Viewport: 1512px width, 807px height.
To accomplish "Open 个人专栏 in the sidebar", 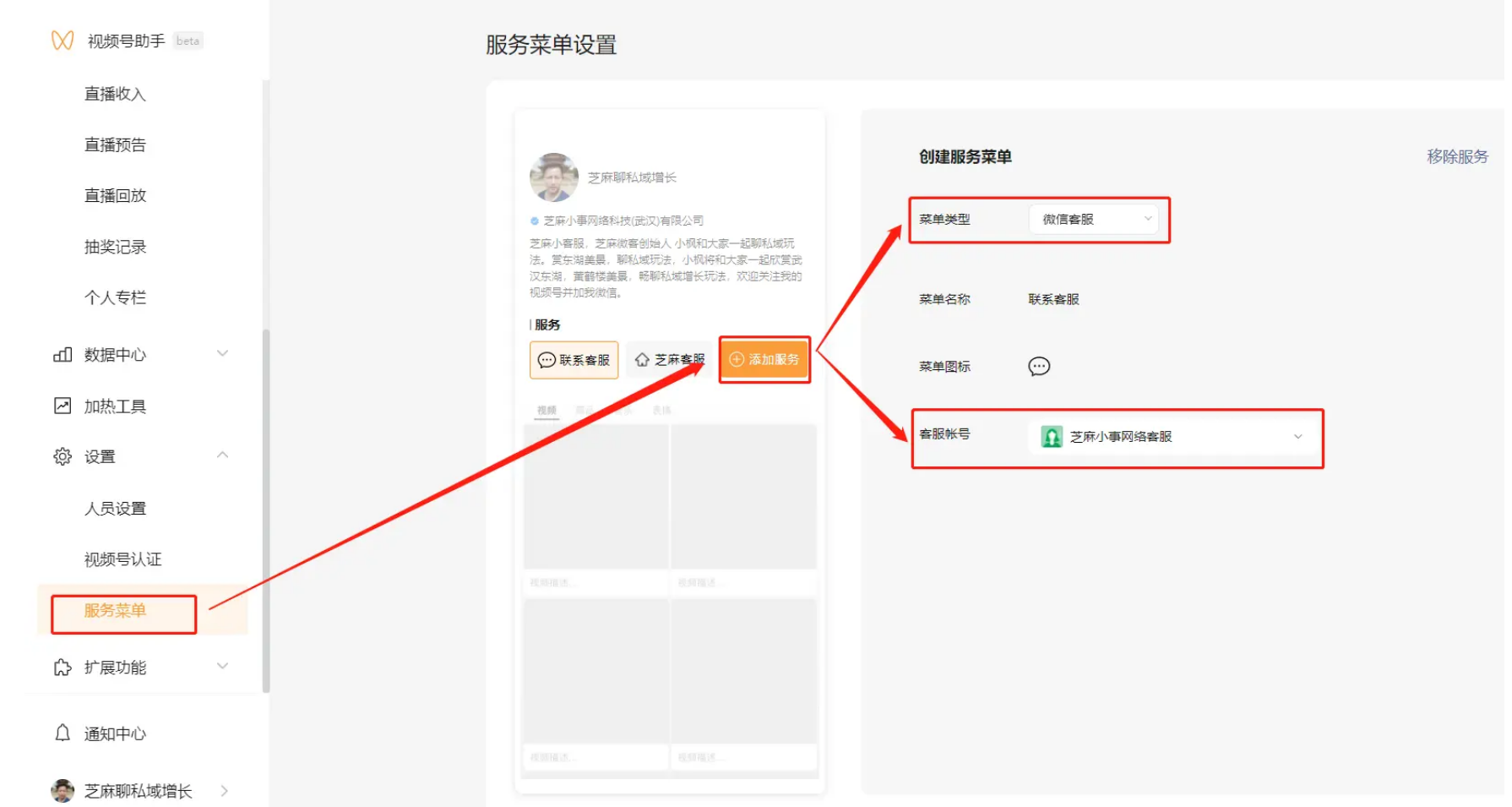I will 115,297.
